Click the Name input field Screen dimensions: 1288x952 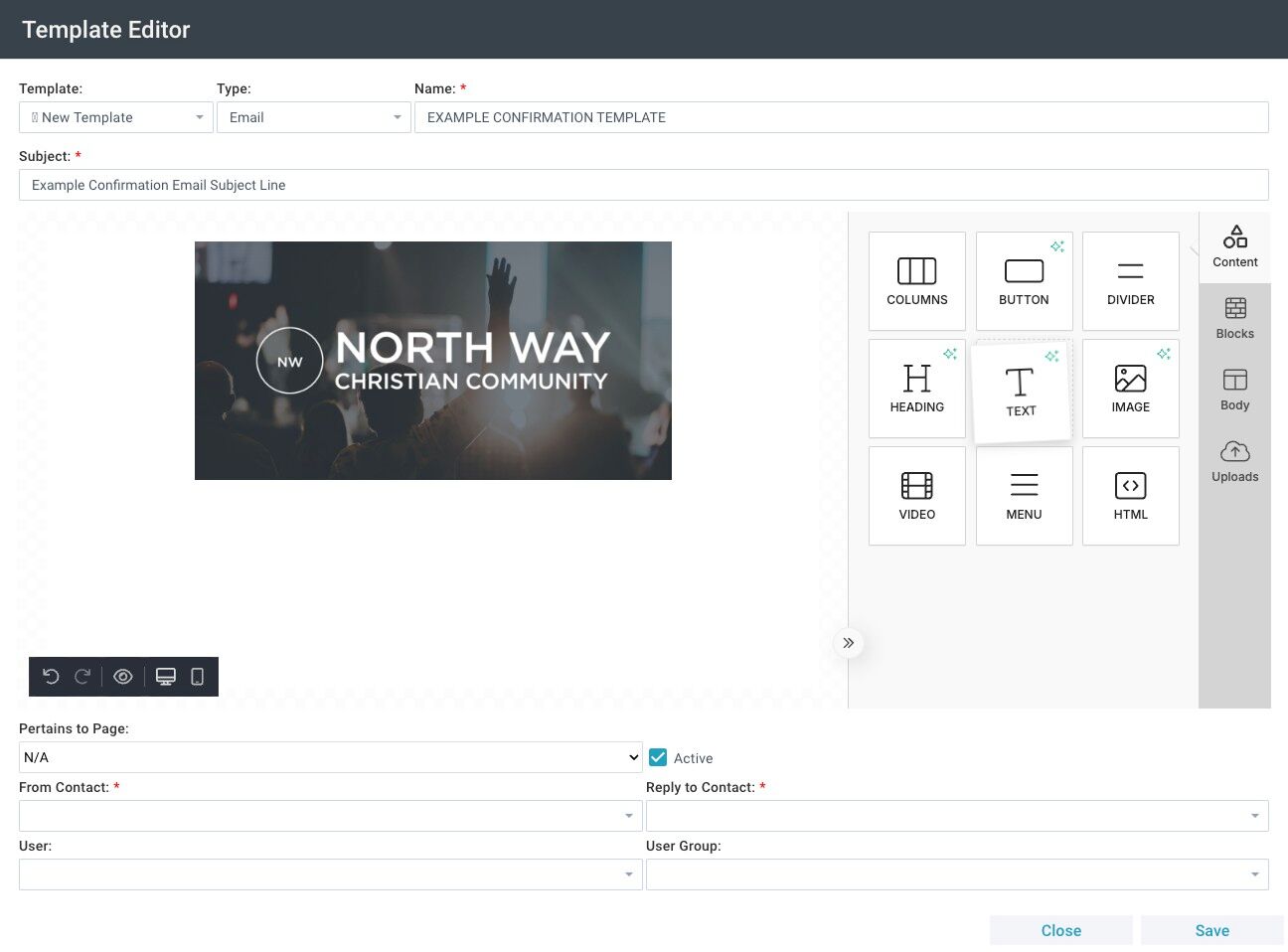pyautogui.click(x=842, y=117)
